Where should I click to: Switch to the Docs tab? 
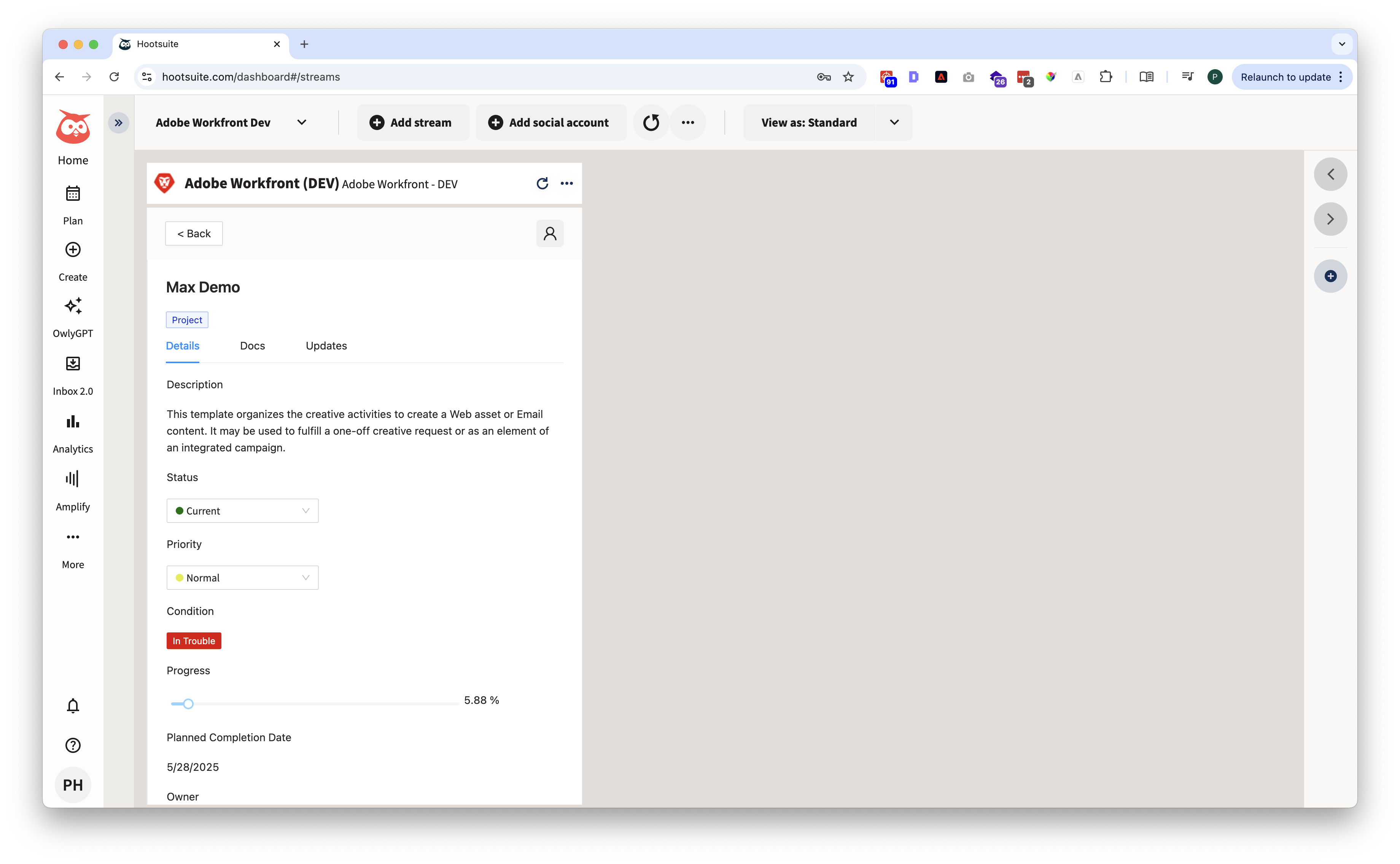[252, 346]
